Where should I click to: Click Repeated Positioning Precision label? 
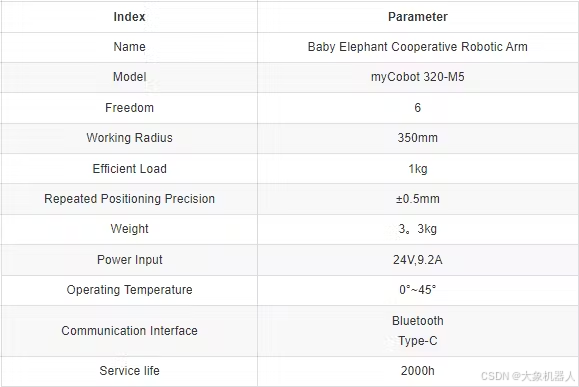(x=129, y=199)
